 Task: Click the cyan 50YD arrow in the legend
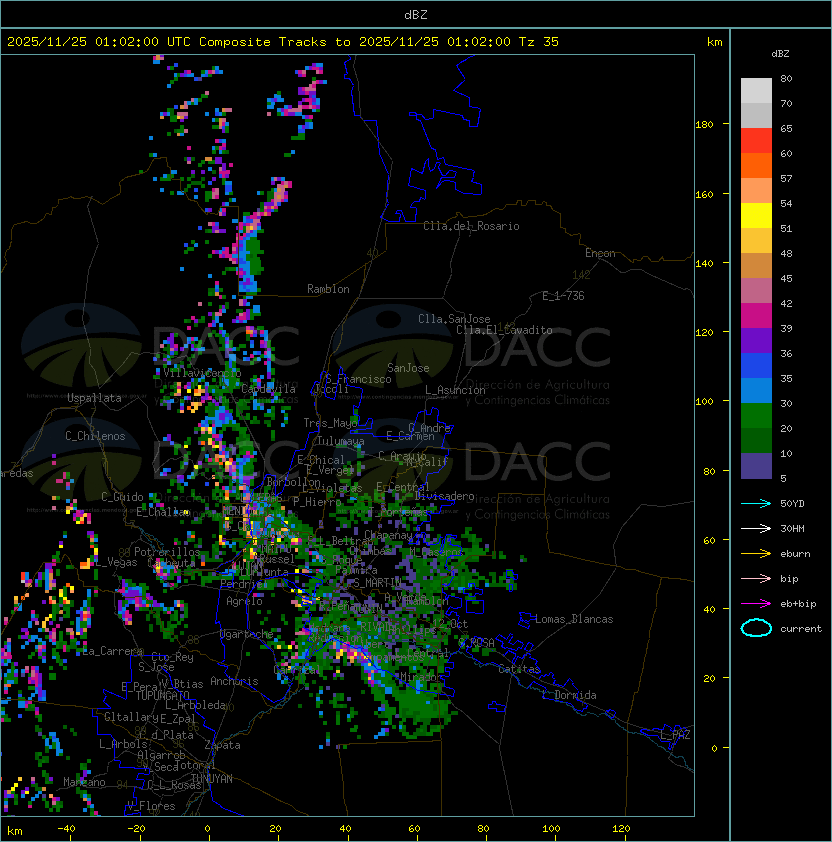(x=756, y=504)
